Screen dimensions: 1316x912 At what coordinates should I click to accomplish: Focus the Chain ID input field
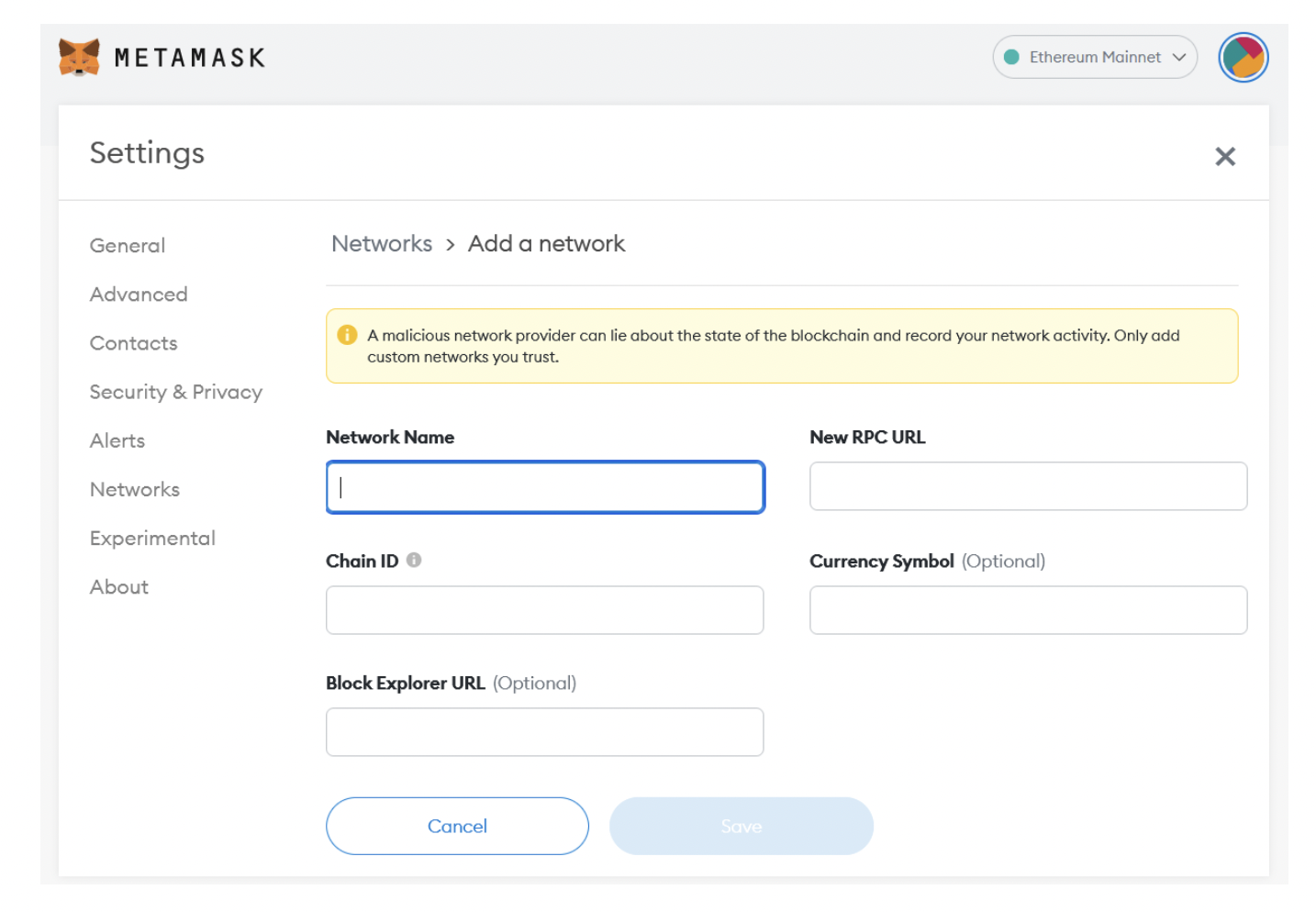click(x=545, y=610)
